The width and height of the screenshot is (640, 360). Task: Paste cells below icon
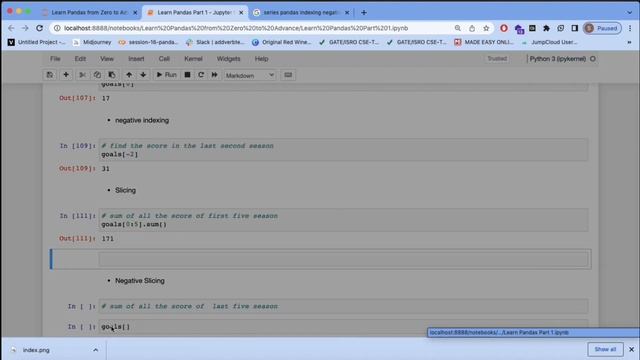click(x=112, y=75)
